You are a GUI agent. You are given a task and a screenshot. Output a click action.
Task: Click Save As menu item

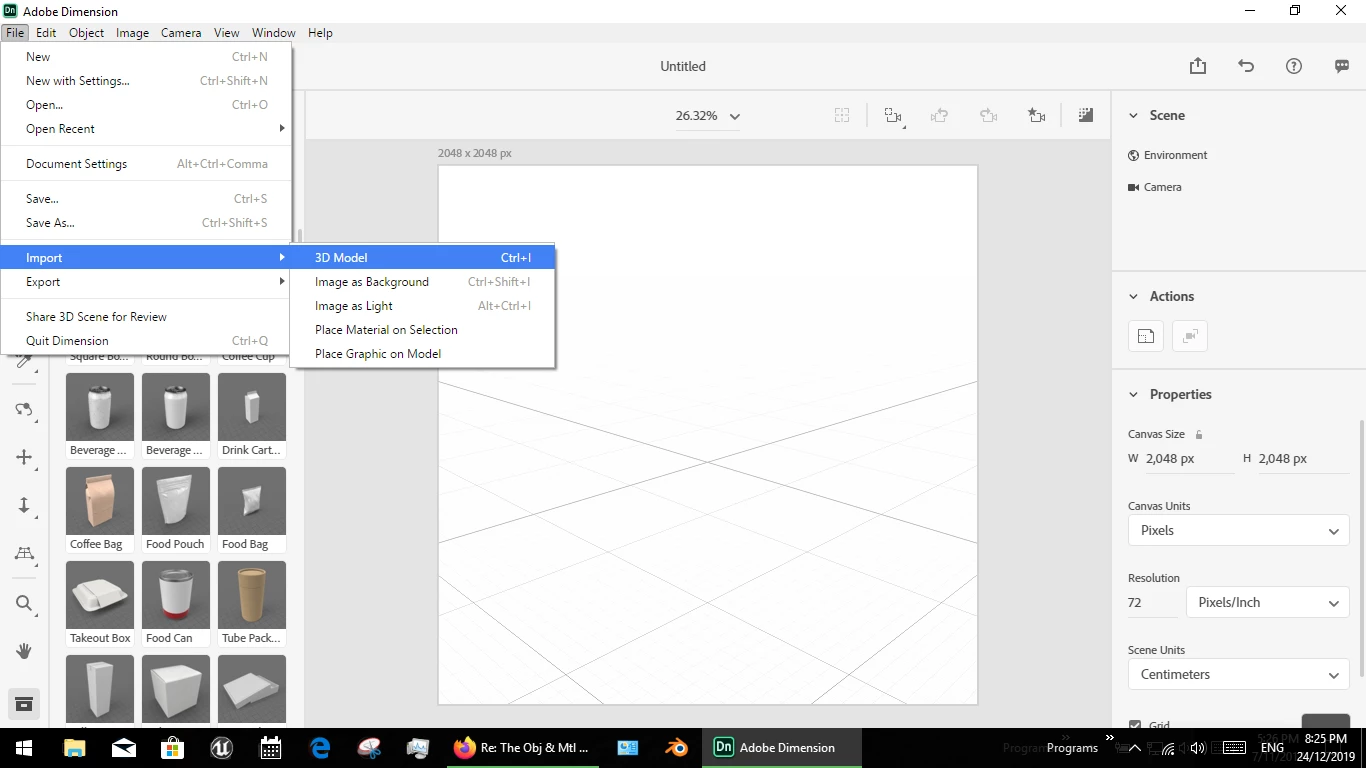click(146, 223)
